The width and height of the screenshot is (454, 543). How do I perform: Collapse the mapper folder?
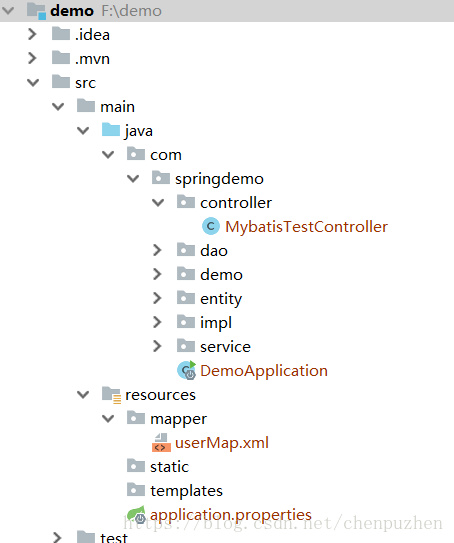(x=108, y=418)
